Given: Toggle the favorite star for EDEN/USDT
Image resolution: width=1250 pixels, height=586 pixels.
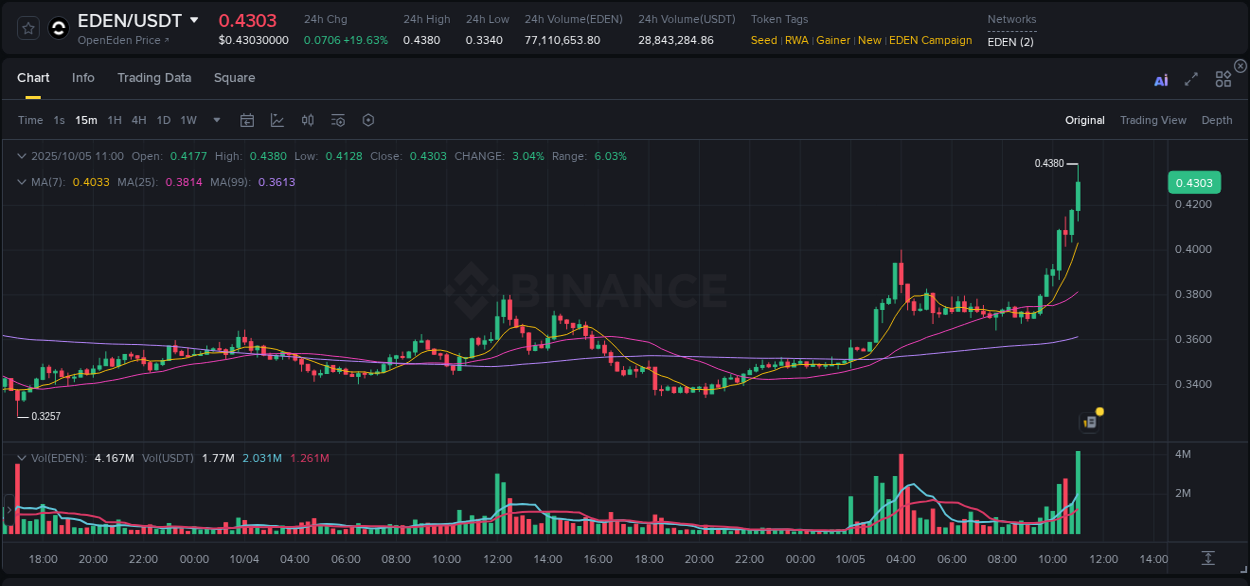Looking at the screenshot, I should [x=27, y=27].
